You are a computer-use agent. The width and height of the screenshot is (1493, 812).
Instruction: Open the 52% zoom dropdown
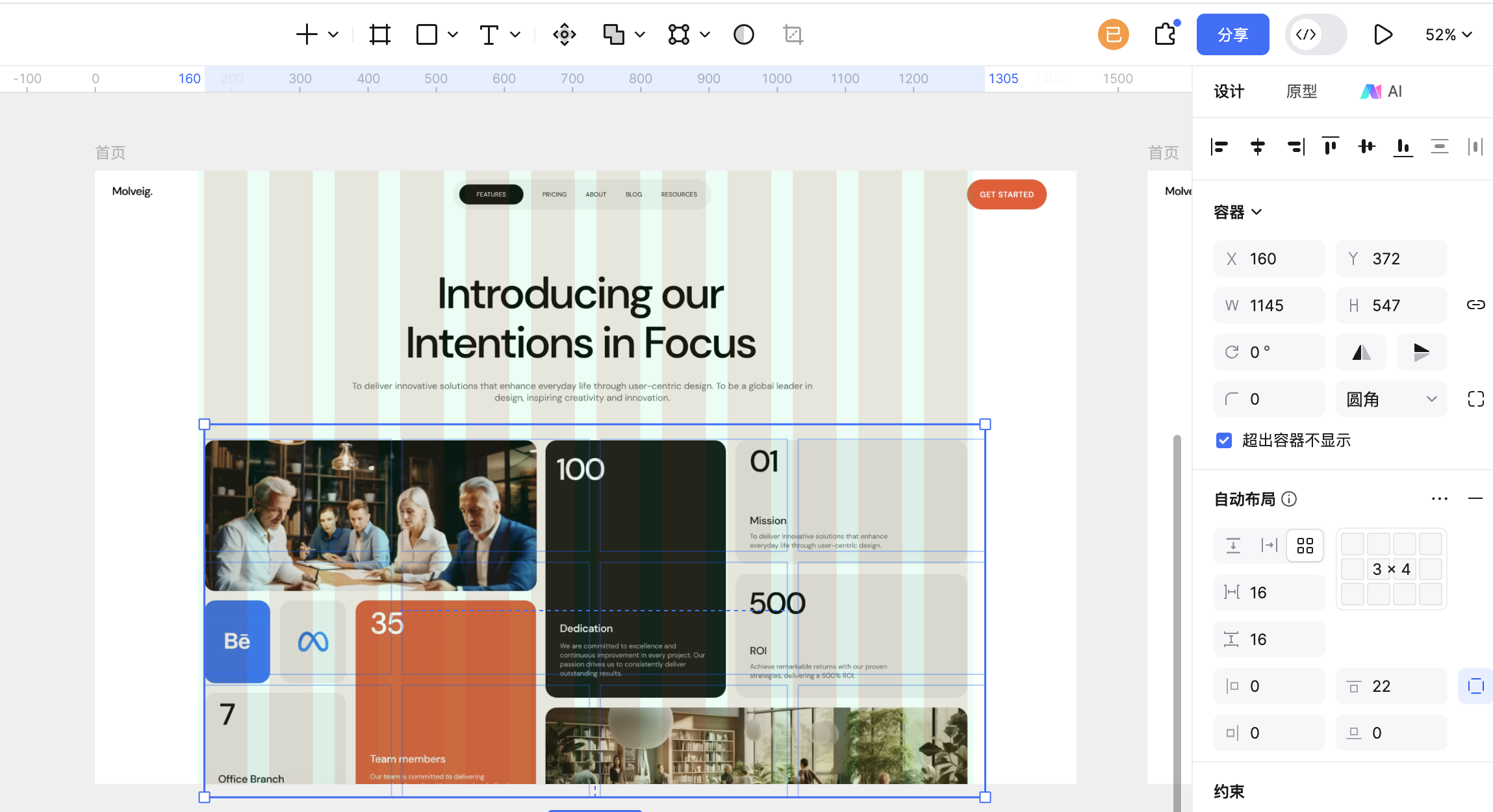1448,34
